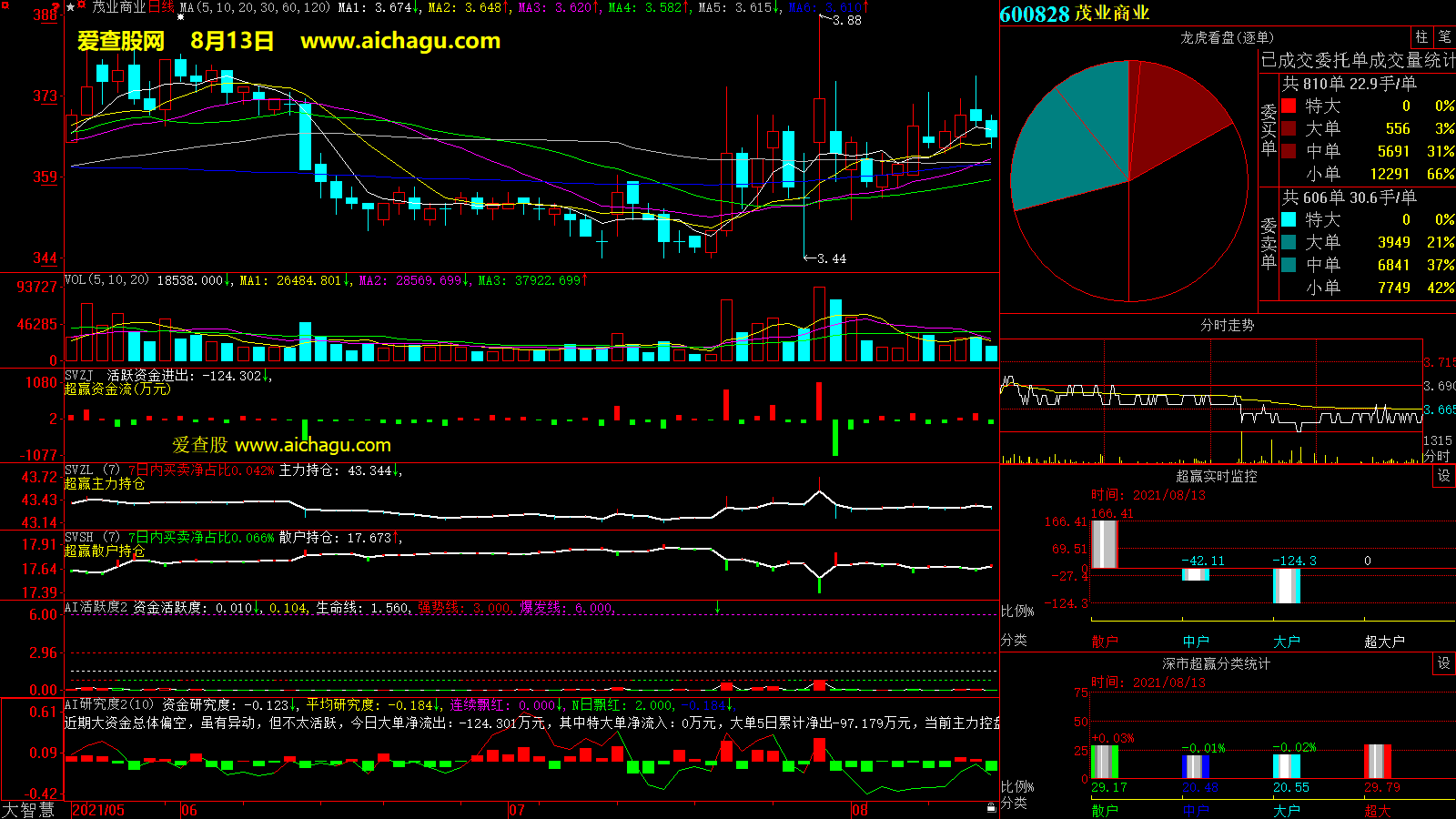
Task: Select the 分时走势 panel title
Action: pyautogui.click(x=1227, y=325)
